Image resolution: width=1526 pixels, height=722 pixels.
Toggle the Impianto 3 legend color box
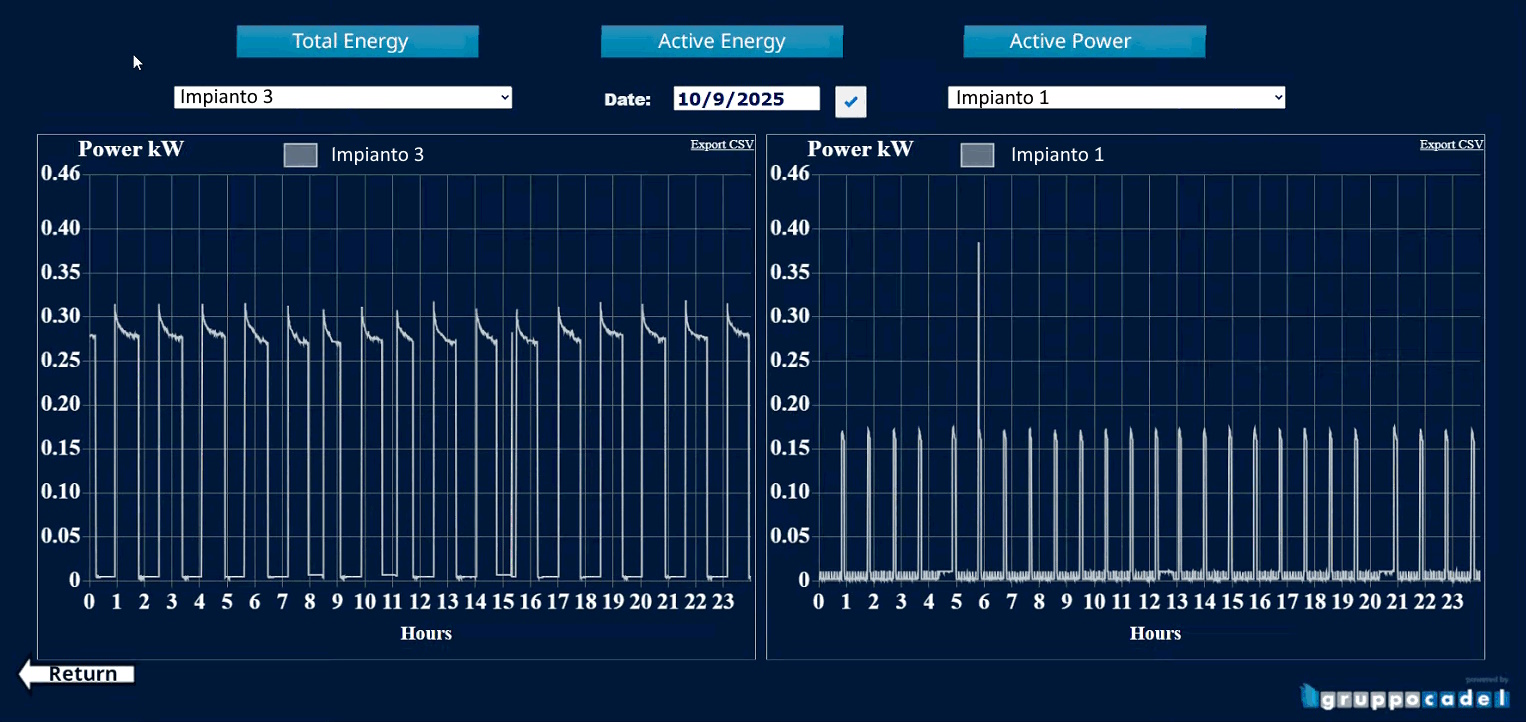coord(301,155)
